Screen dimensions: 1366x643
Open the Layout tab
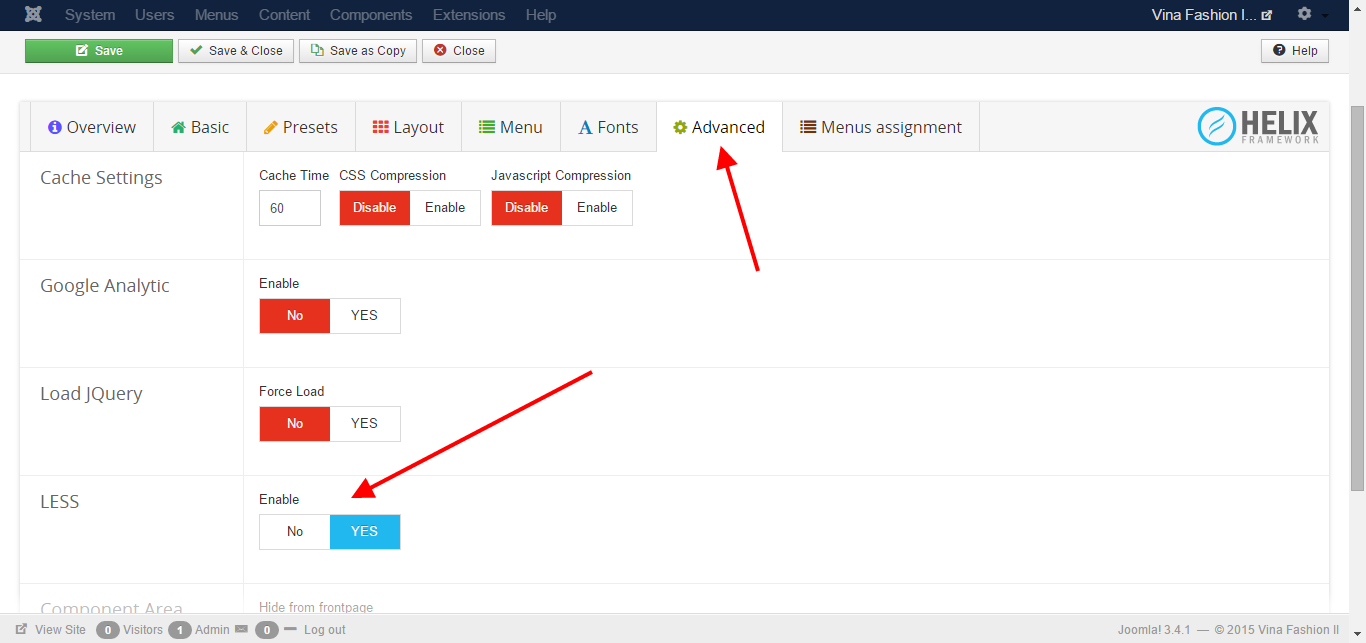pyautogui.click(x=408, y=127)
